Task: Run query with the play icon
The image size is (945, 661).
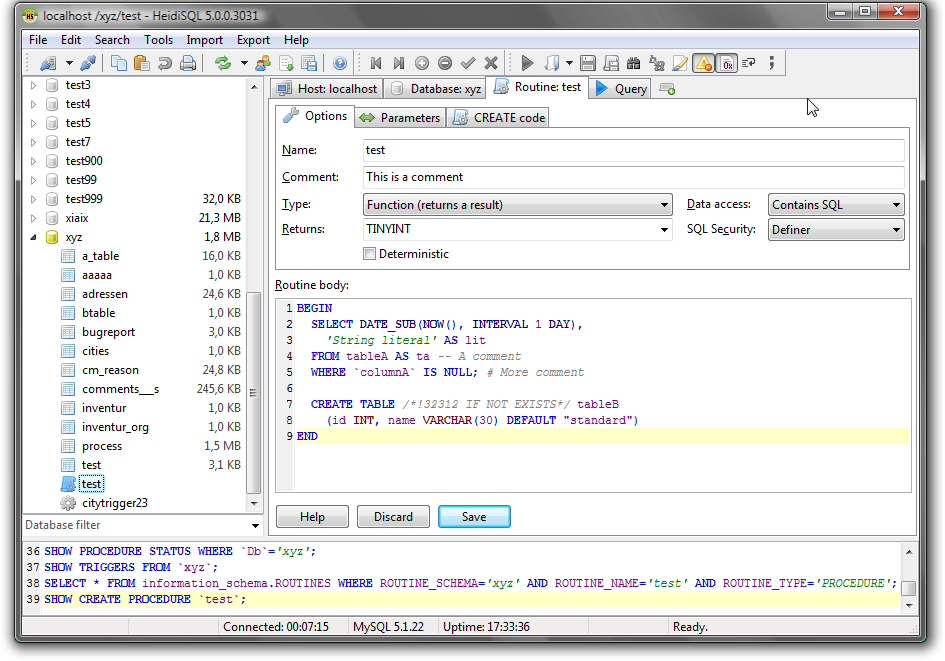Action: pyautogui.click(x=527, y=63)
